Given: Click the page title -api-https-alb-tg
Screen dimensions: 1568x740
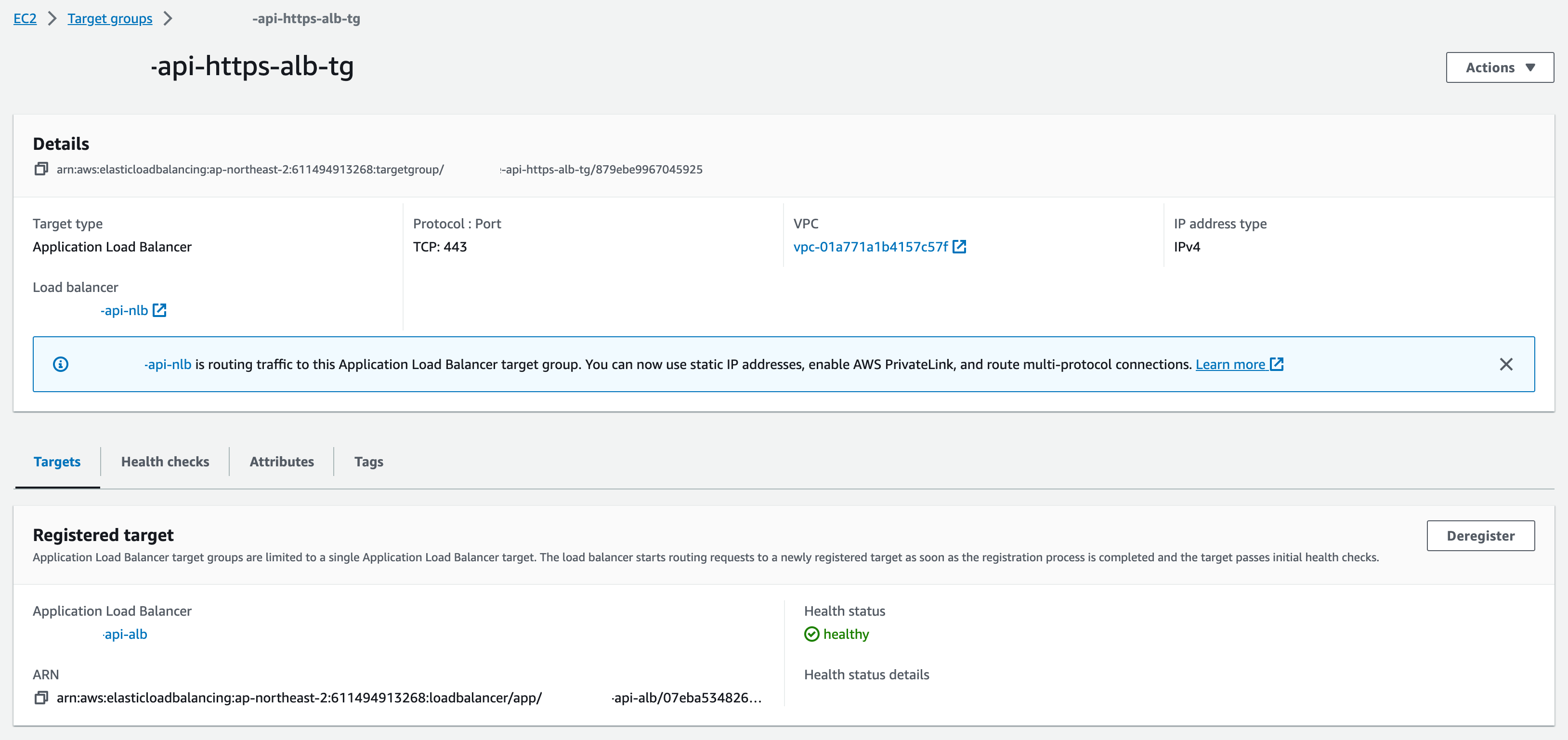Looking at the screenshot, I should click(x=252, y=66).
